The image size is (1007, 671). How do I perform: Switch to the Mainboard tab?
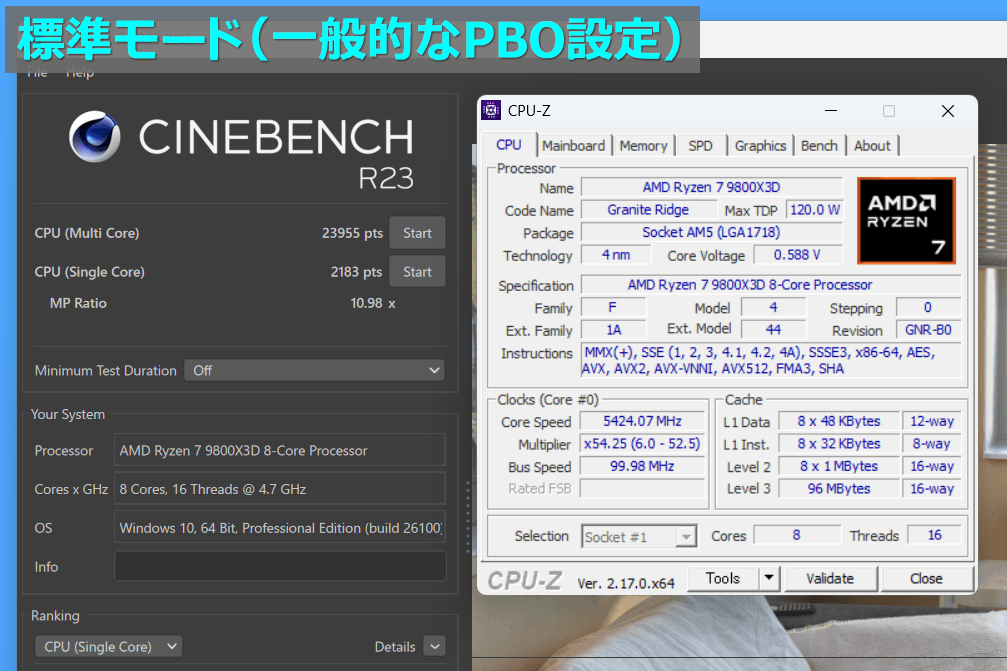pos(573,146)
